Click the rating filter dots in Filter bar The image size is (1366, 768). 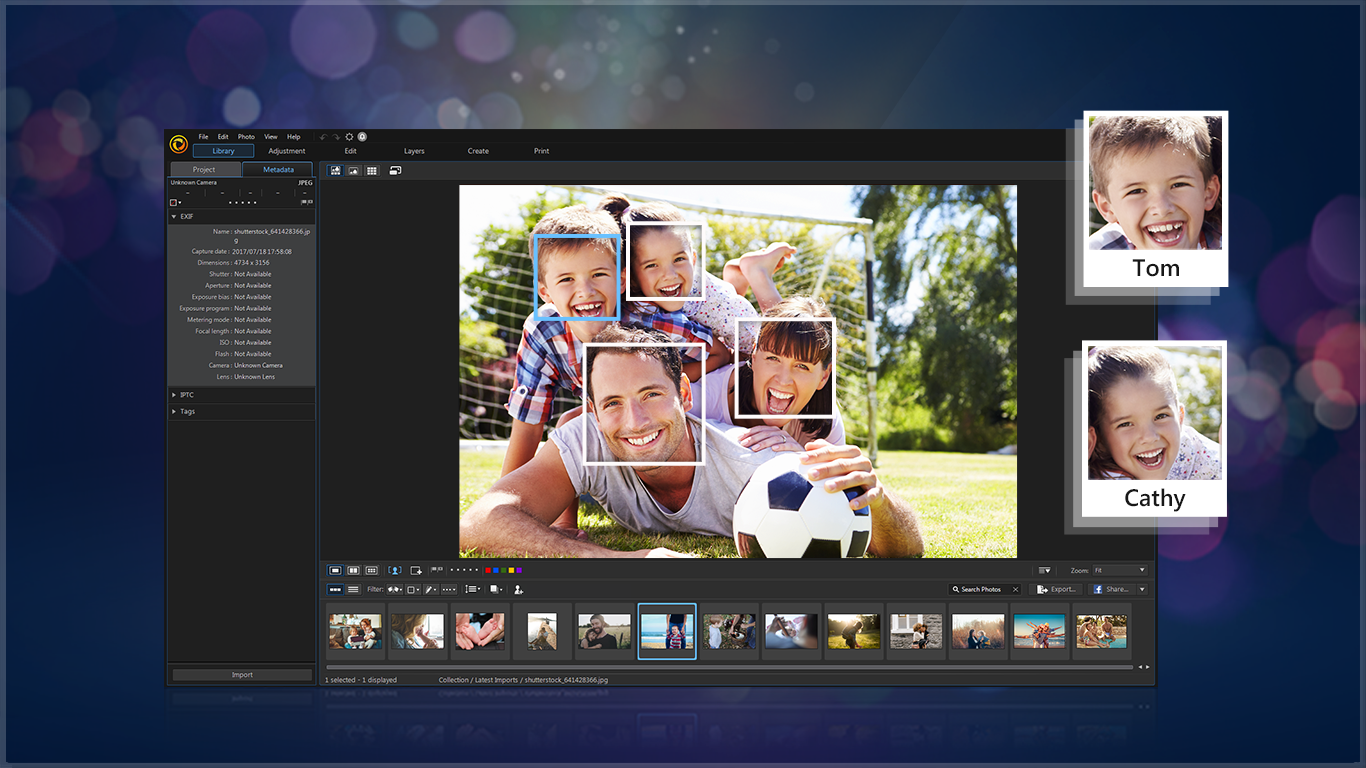pyautogui.click(x=449, y=589)
